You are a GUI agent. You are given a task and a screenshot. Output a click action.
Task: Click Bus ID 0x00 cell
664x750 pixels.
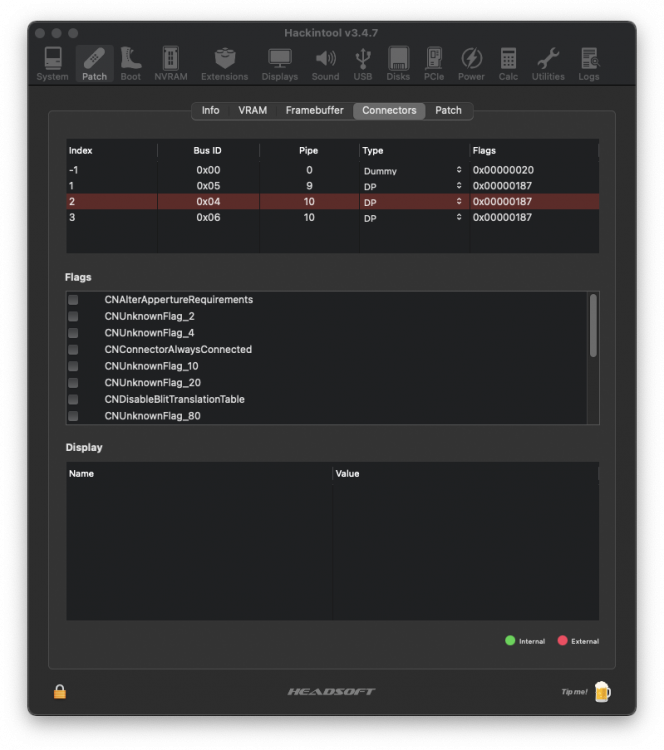[208, 170]
